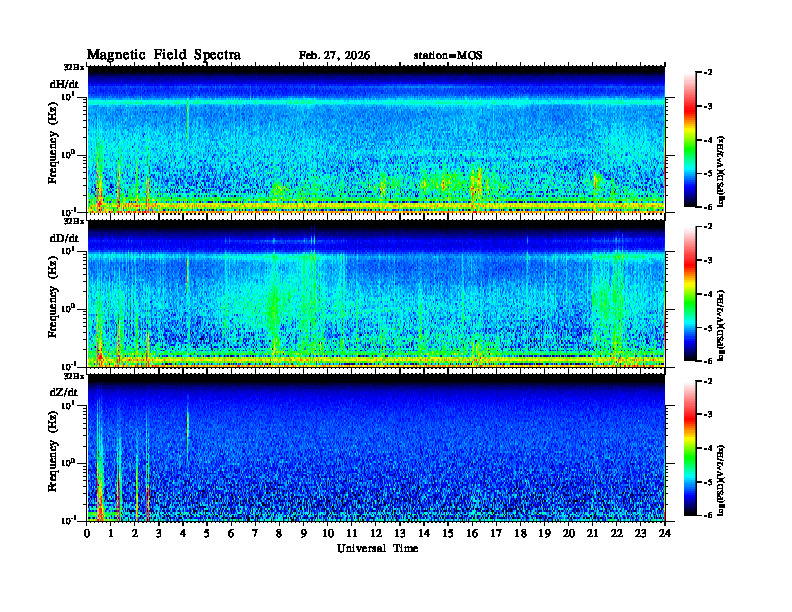Image resolution: width=792 pixels, height=612 pixels.
Task: Click the -4 value on dD/dt color scale
Action: click(x=708, y=294)
